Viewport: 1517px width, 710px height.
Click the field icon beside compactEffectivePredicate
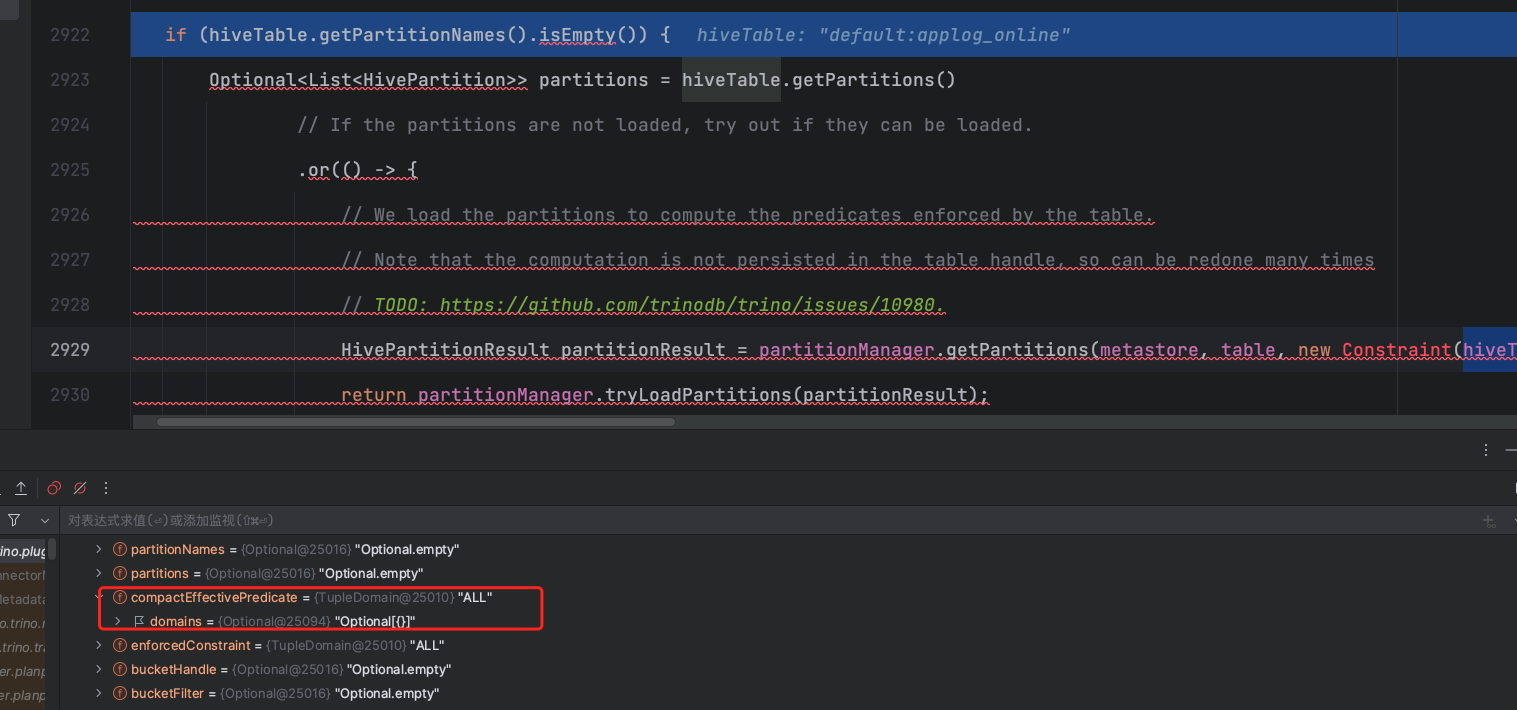coord(119,597)
